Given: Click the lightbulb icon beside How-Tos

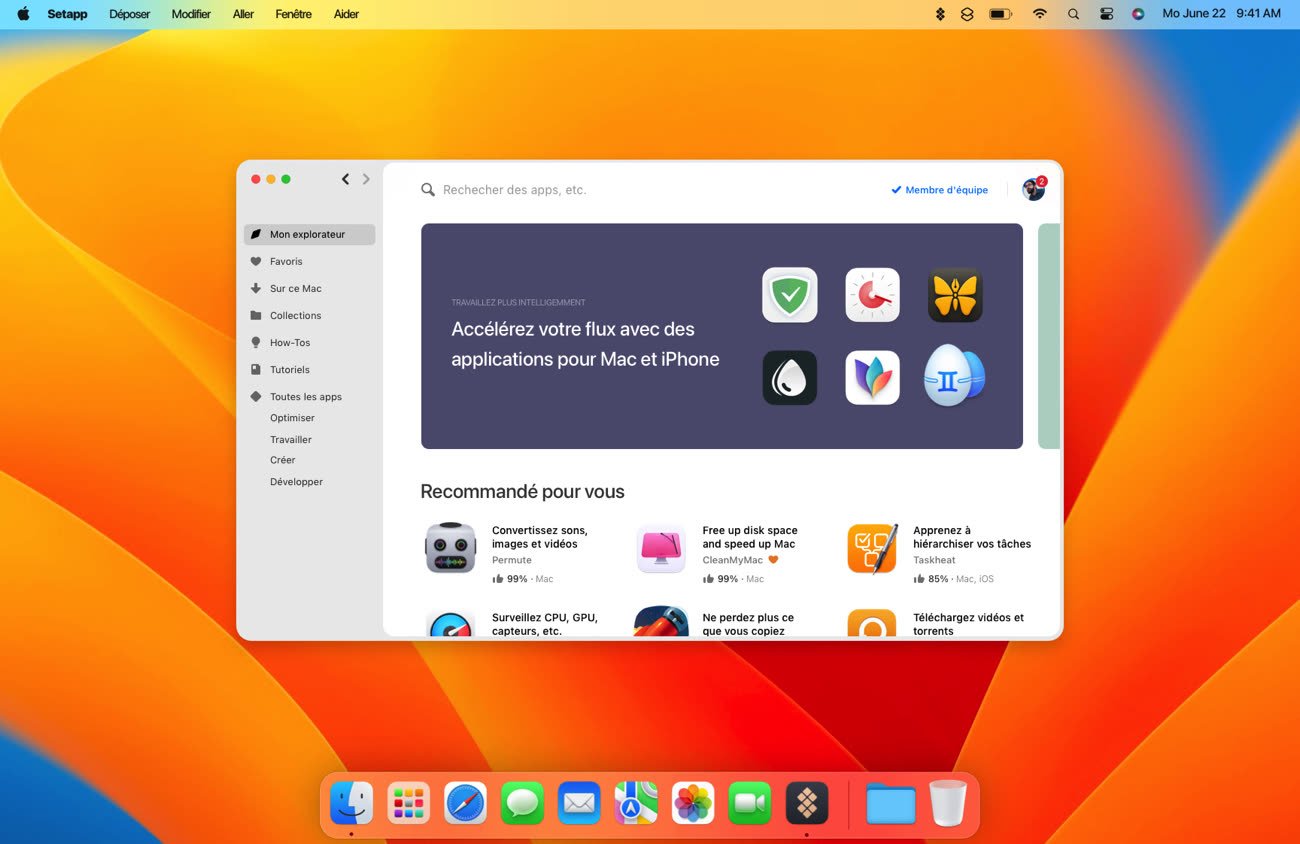Looking at the screenshot, I should coord(256,342).
